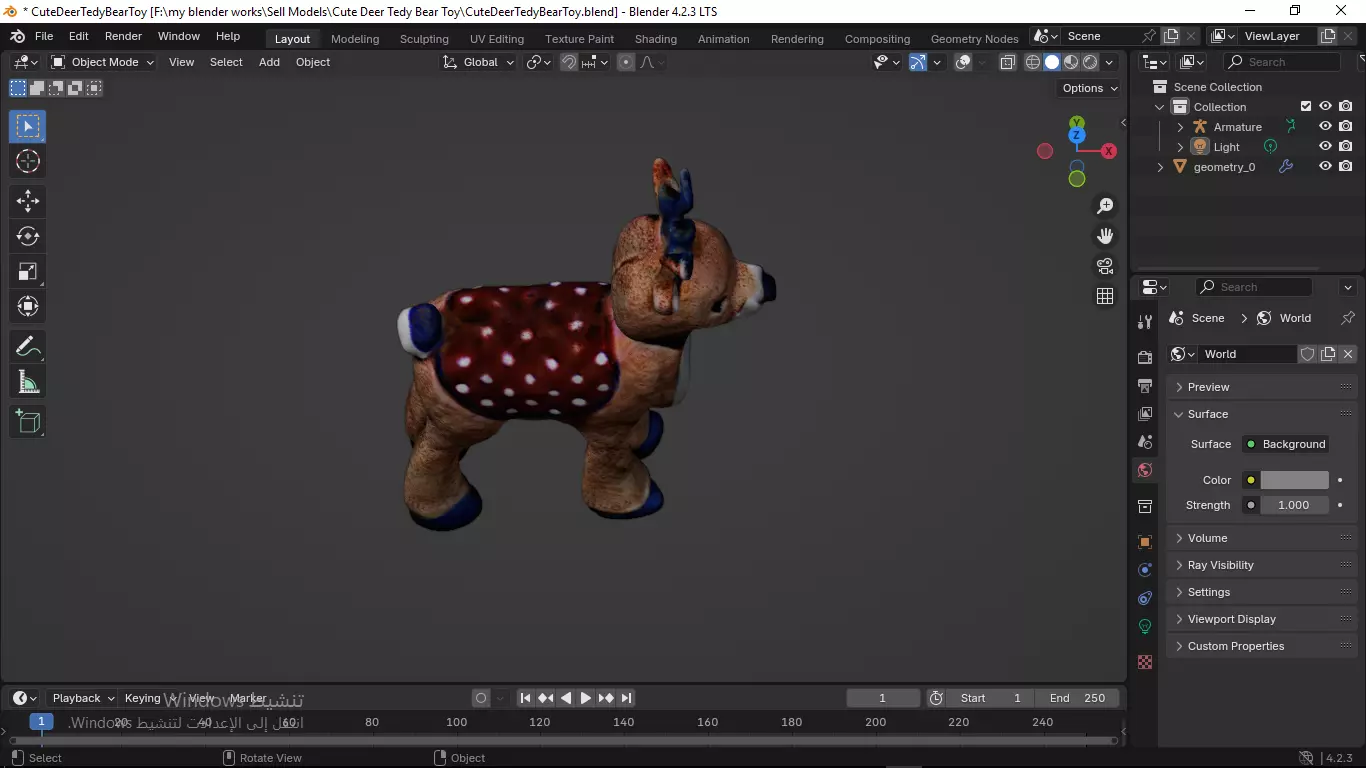Toggle the camera view icon
The height and width of the screenshot is (768, 1366).
1105,266
